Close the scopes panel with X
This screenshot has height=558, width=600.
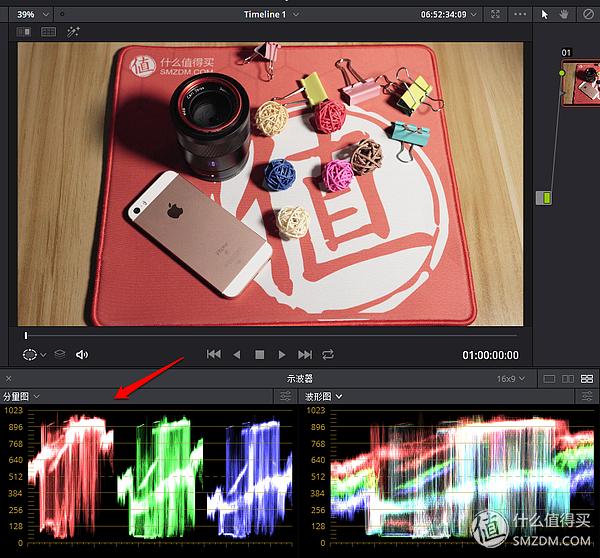(8, 379)
